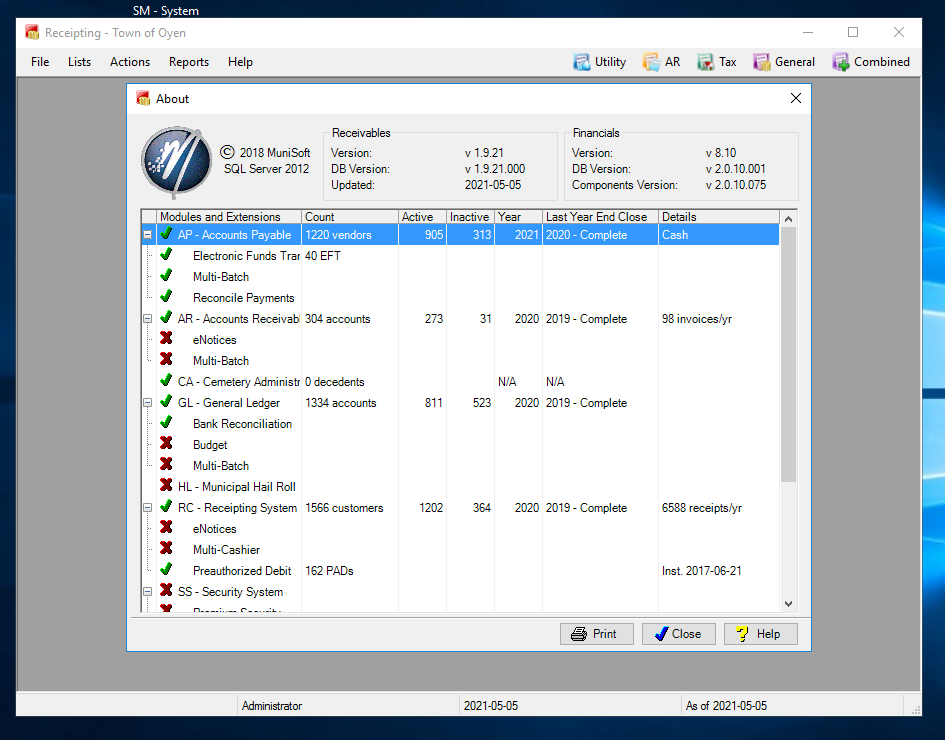Image resolution: width=945 pixels, height=740 pixels.
Task: Click green check beside AR - Accounts Receivable
Action: tap(166, 318)
